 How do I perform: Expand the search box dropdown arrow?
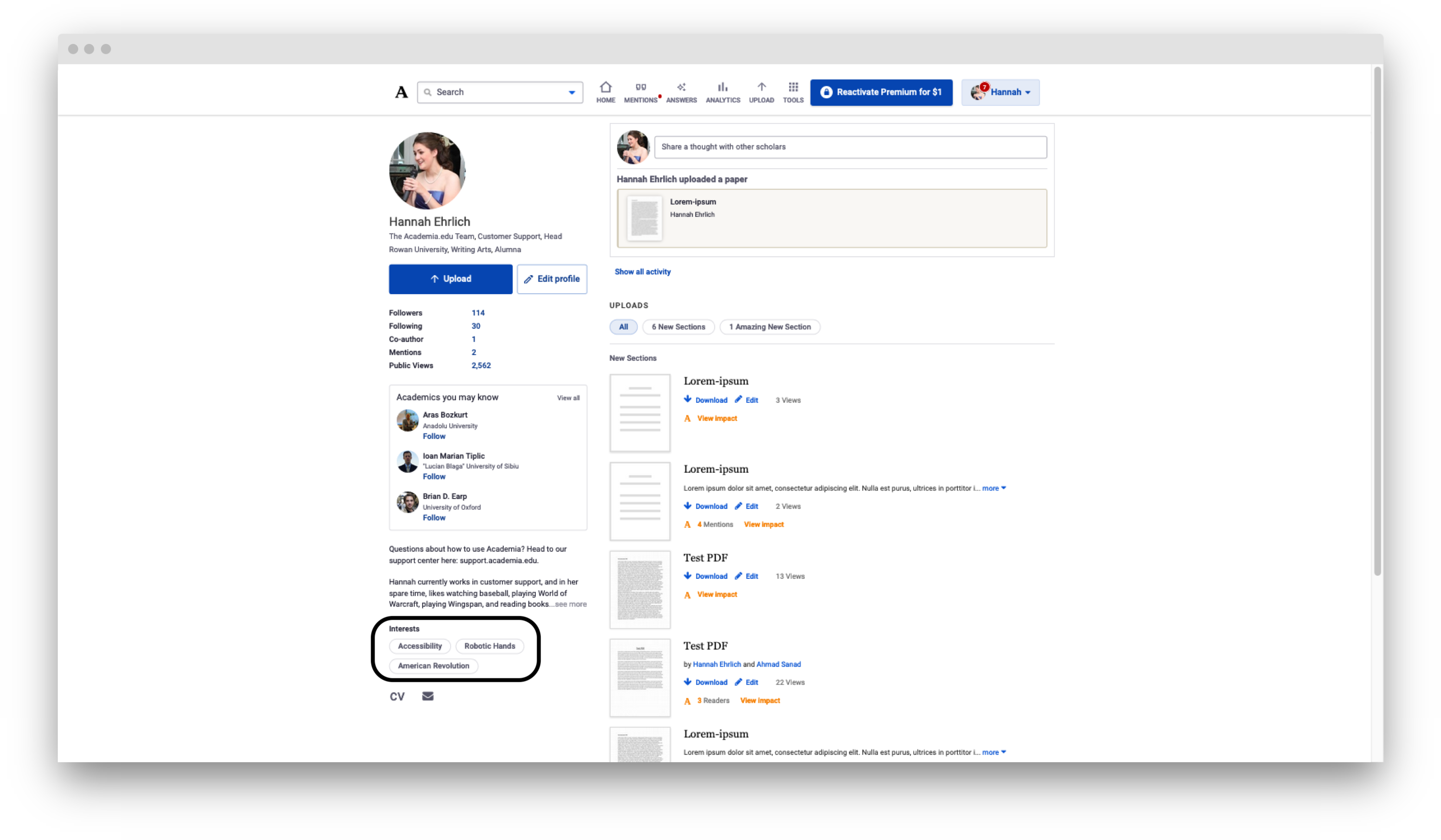click(571, 93)
